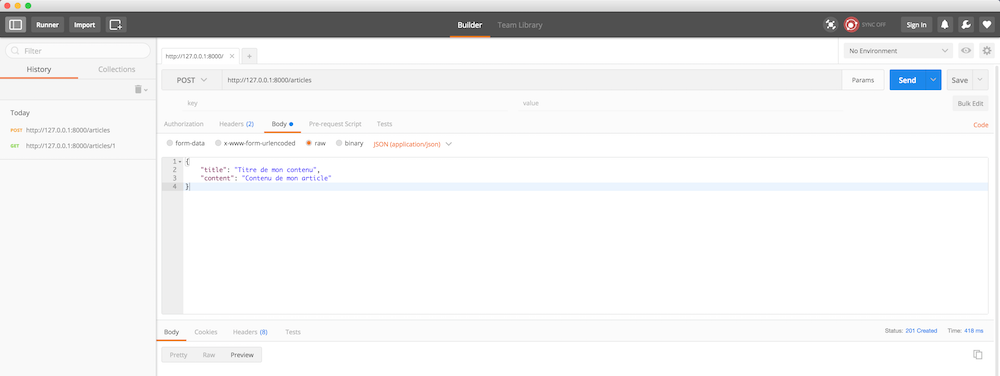Image resolution: width=1000 pixels, height=376 pixels.
Task: Select x-www-form-urlencoded body type
Action: (218, 143)
